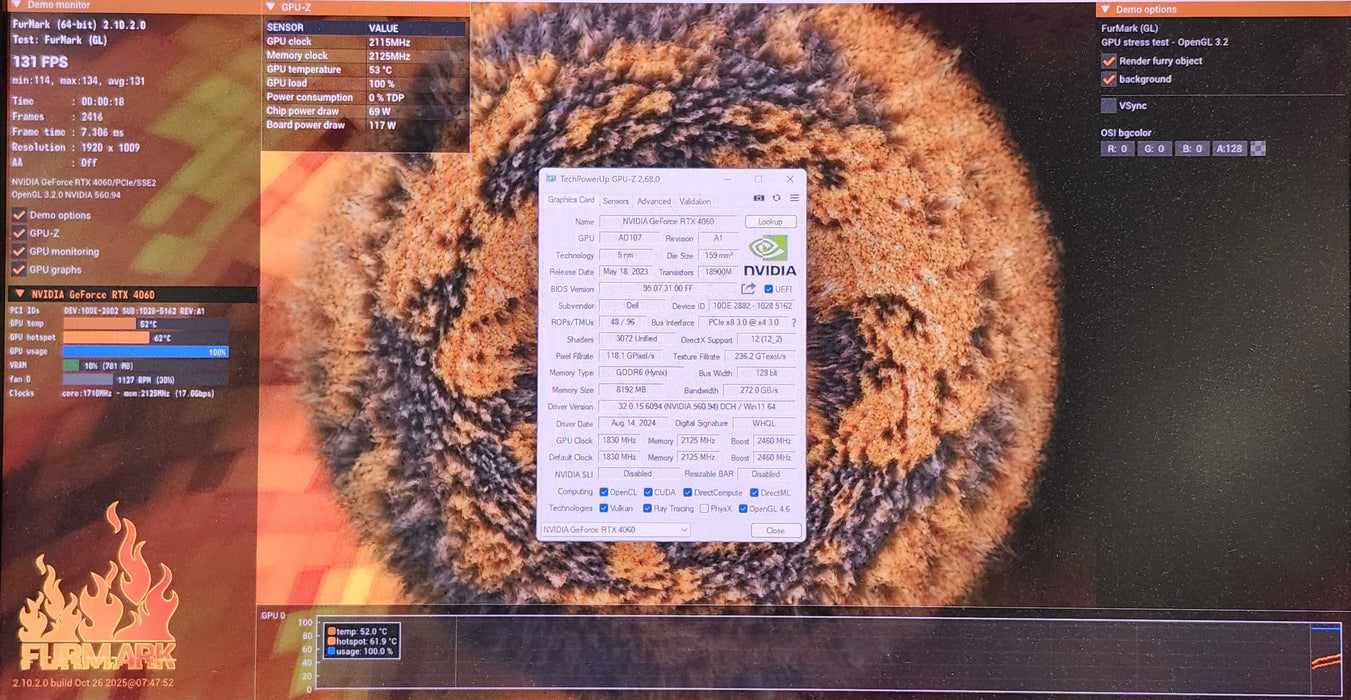Enable the VSync checkbox

[1108, 105]
